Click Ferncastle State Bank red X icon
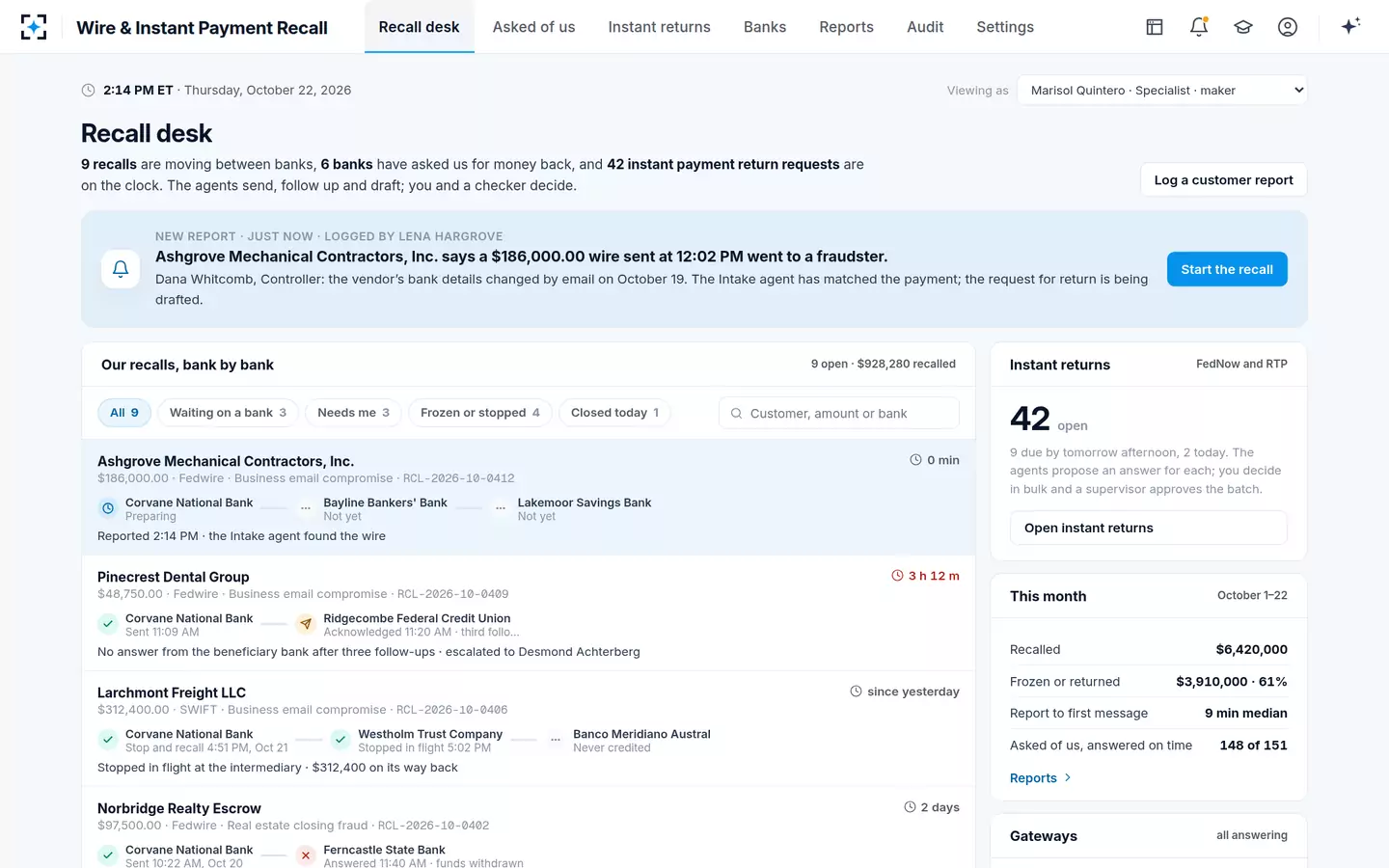The image size is (1389, 868). 306,855
